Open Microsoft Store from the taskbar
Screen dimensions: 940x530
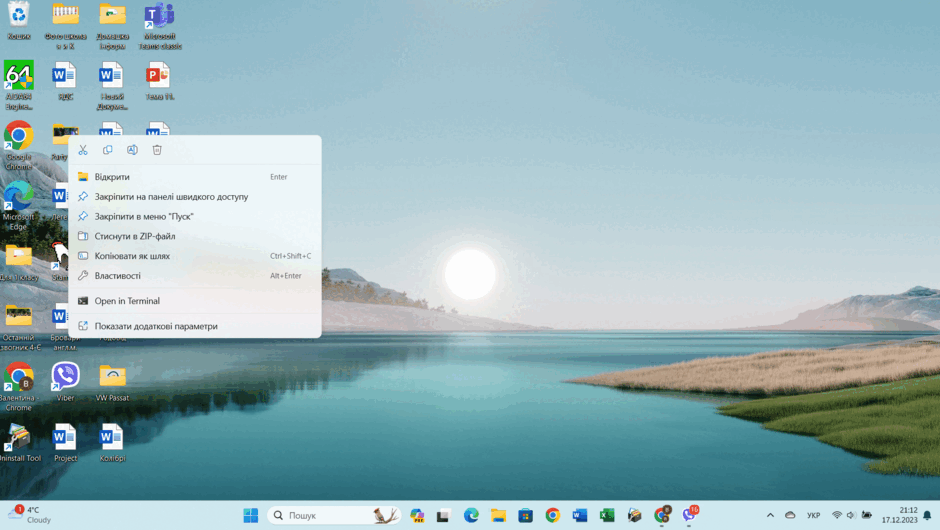(x=526, y=515)
